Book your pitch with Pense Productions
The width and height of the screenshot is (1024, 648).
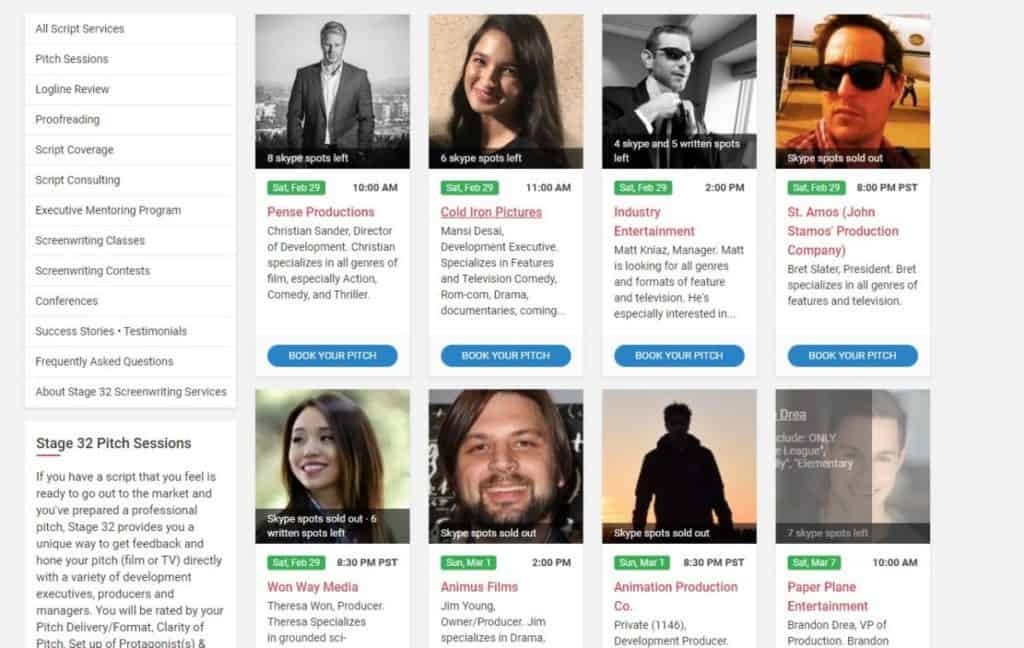pyautogui.click(x=332, y=356)
